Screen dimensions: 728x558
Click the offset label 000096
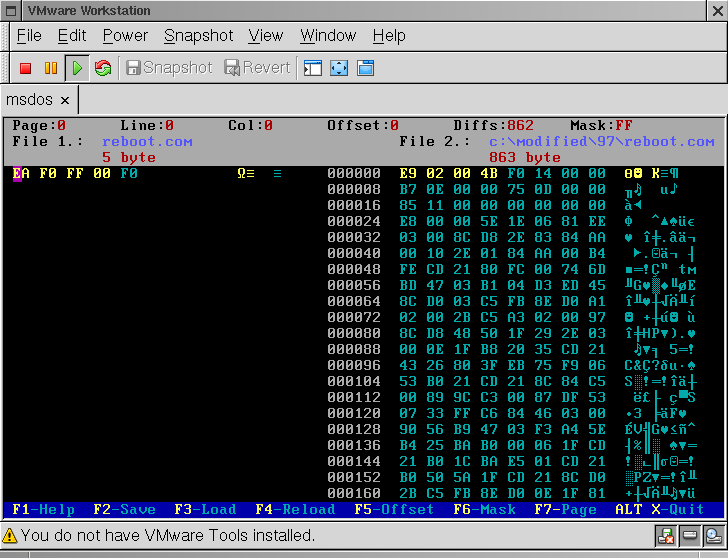(x=354, y=365)
